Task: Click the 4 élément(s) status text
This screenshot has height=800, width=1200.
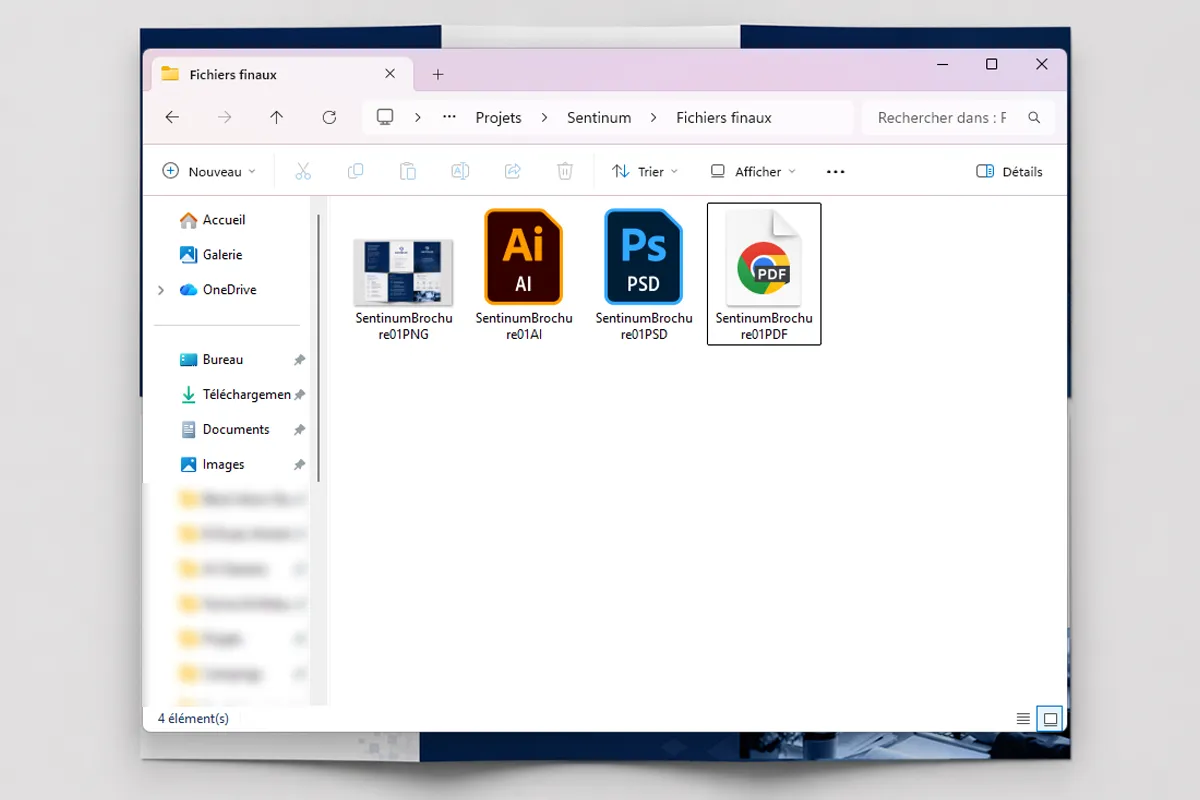Action: (x=193, y=718)
